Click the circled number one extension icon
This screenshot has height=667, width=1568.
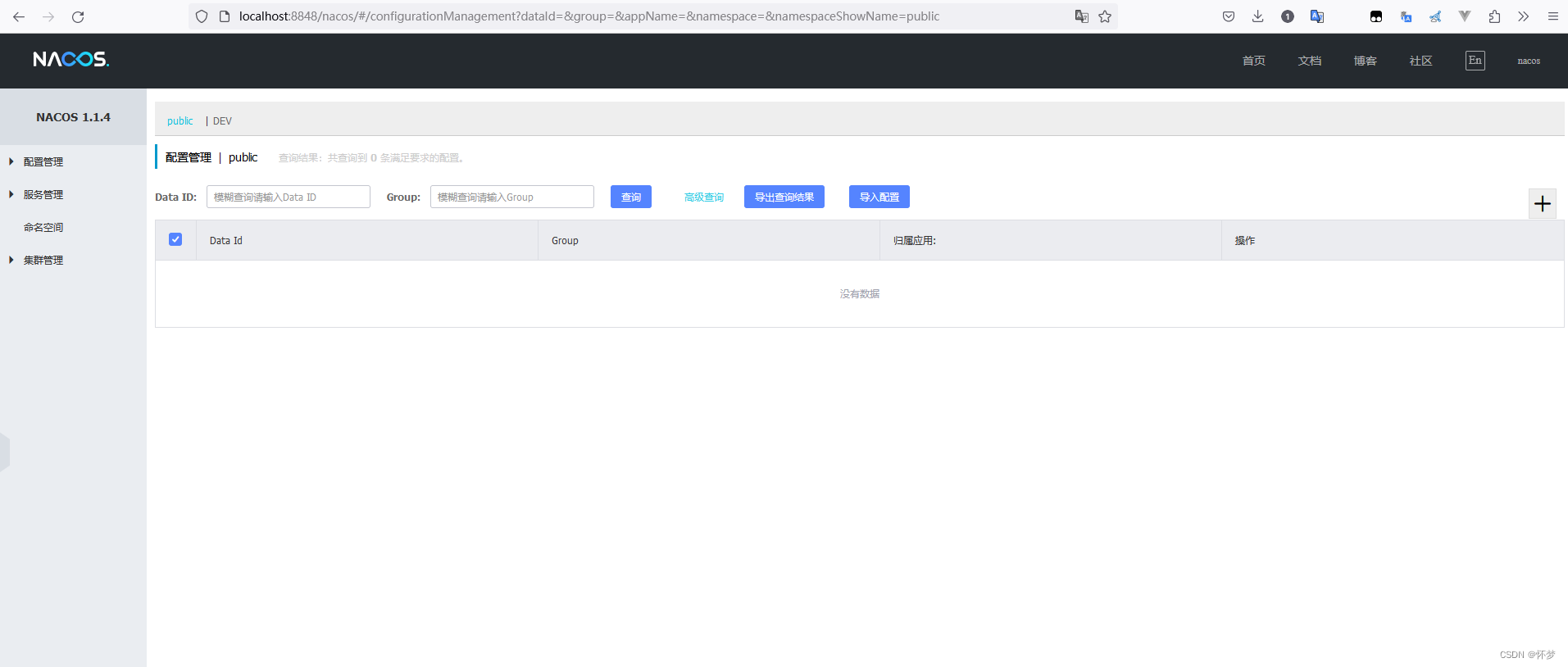1288,16
